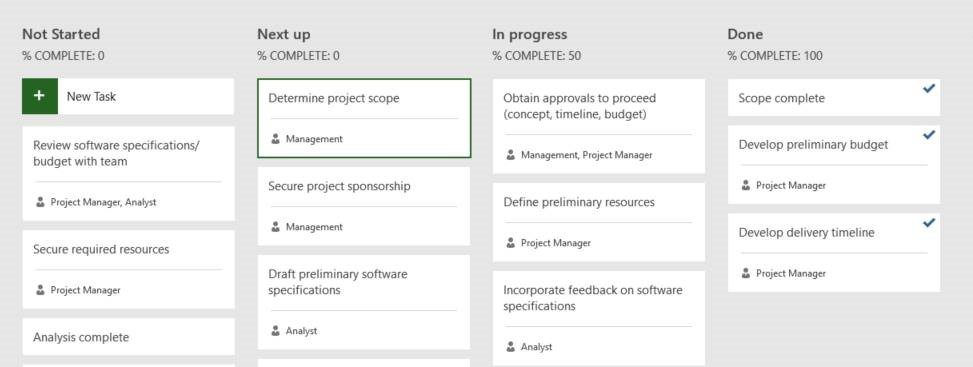The image size is (973, 367).
Task: Click person icon on Incorporate feedback card
Action: pos(511,347)
